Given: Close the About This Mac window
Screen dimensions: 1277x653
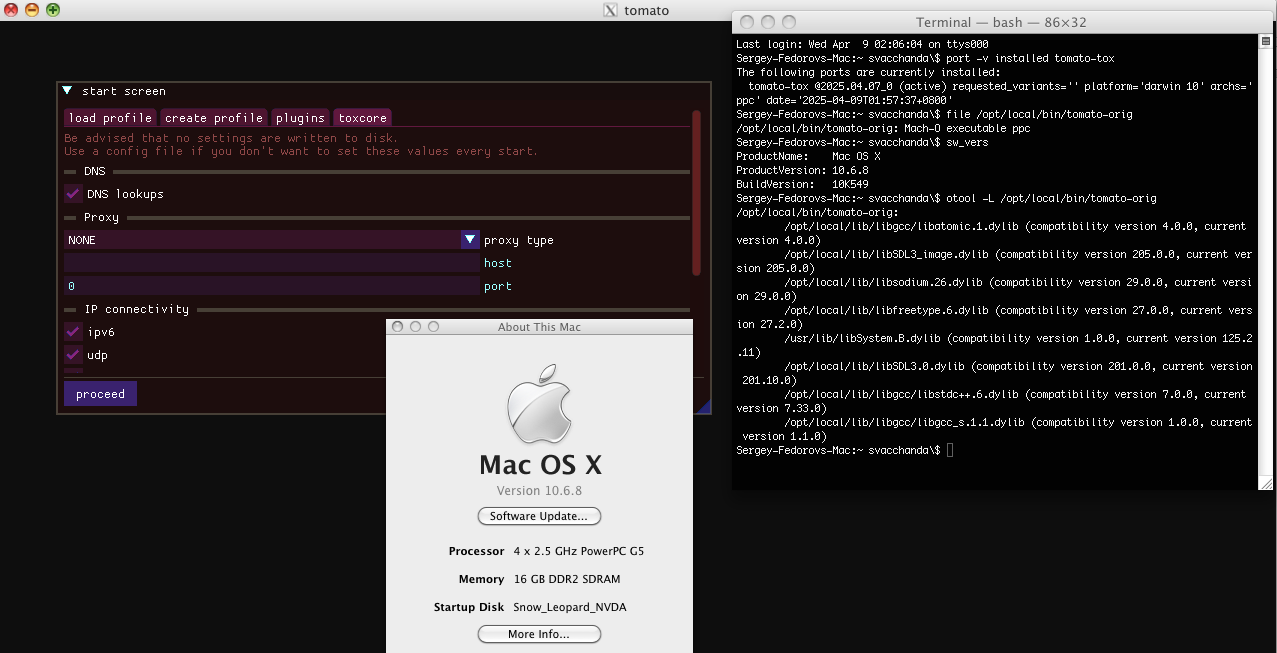Looking at the screenshot, I should tap(398, 327).
